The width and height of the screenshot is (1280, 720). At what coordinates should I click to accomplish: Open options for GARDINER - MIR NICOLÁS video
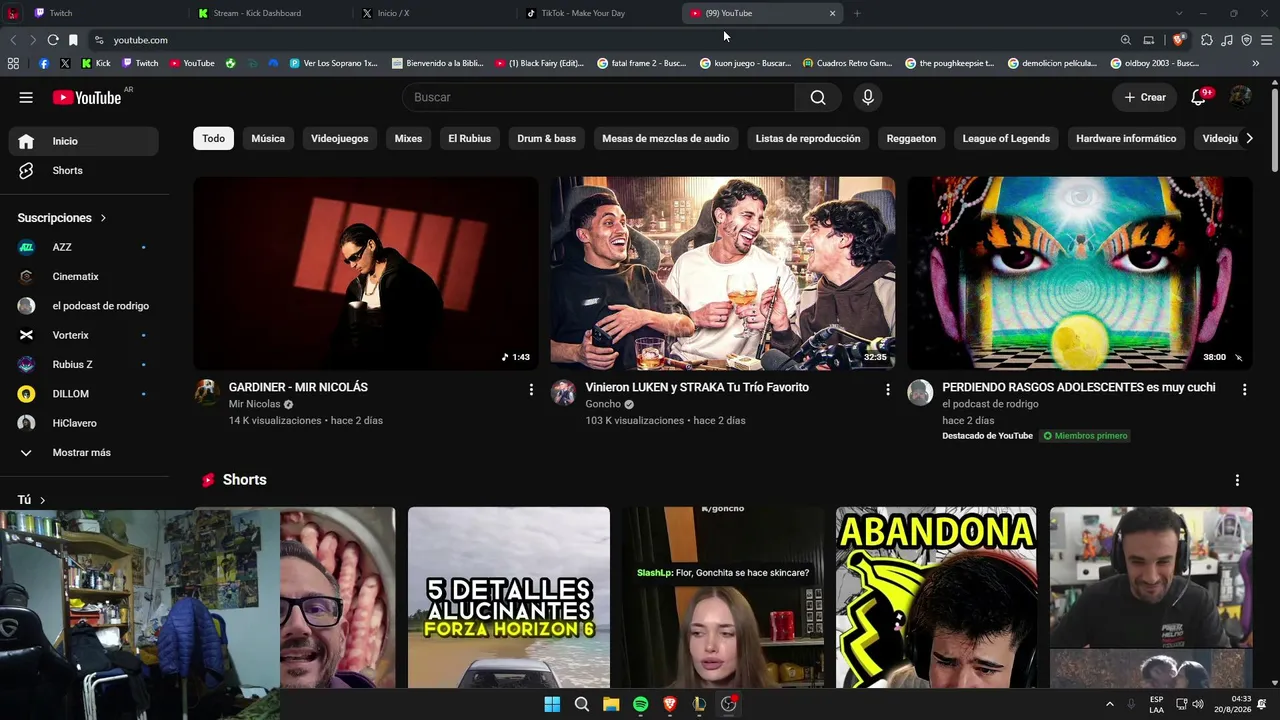point(531,390)
